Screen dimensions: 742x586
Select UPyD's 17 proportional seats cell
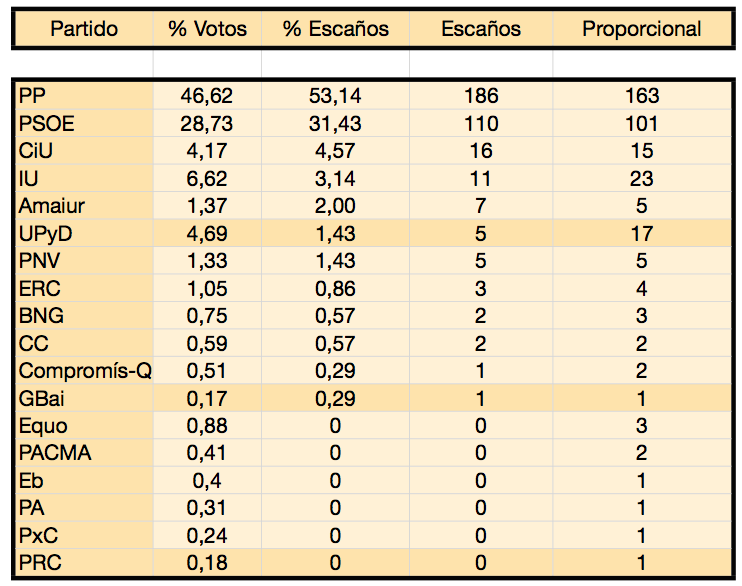[642, 233]
